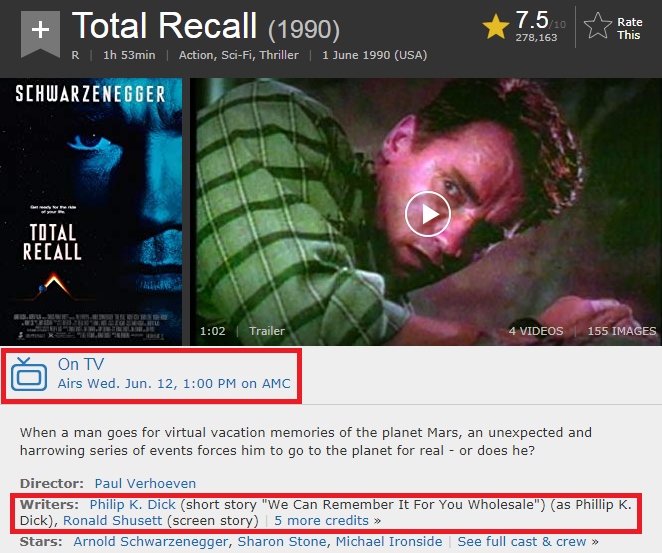Click the On TV heading
This screenshot has width=662, height=553.
tap(81, 364)
